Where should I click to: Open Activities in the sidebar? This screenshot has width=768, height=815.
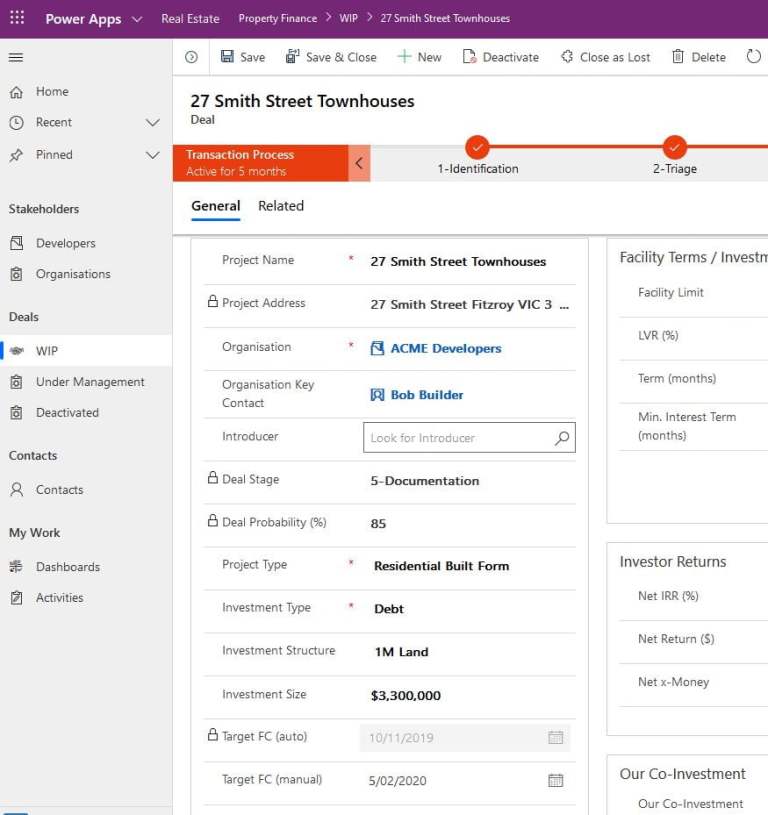tap(86, 598)
